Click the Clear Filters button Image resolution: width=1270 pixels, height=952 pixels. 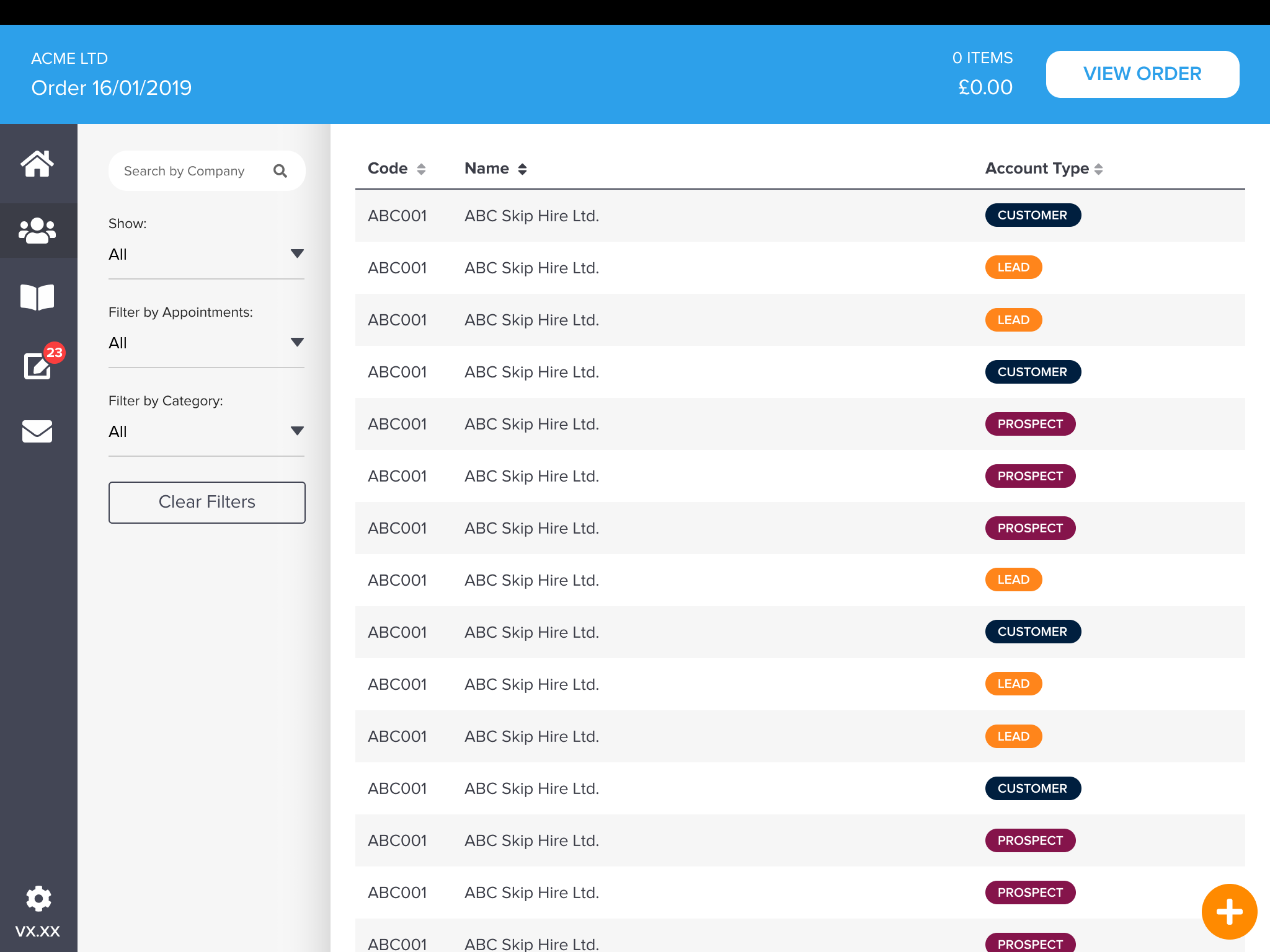(x=206, y=502)
